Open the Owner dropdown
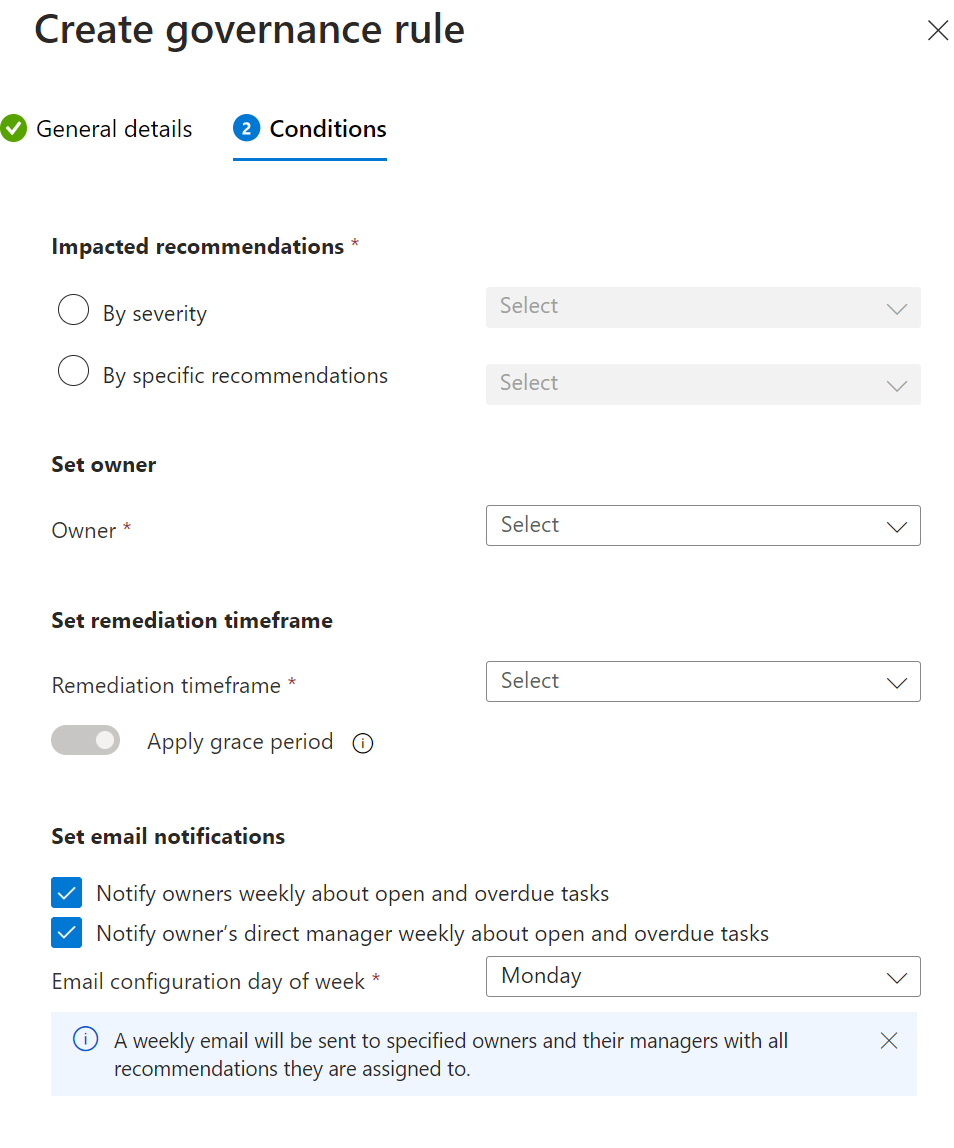This screenshot has height=1148, width=954. click(x=702, y=526)
